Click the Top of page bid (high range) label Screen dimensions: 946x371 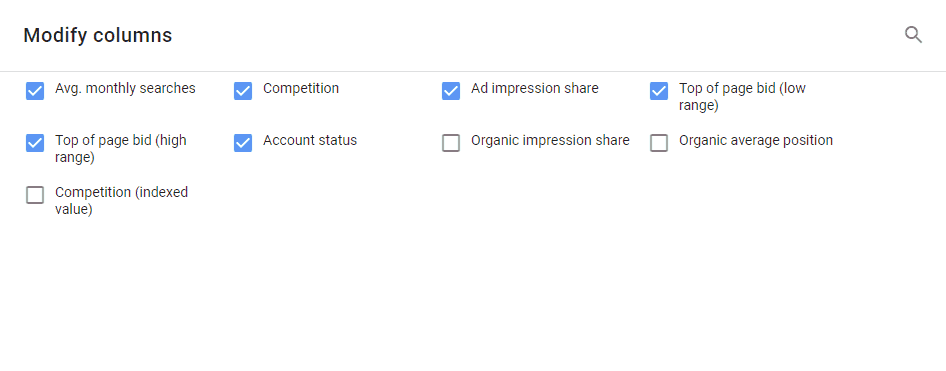point(121,149)
